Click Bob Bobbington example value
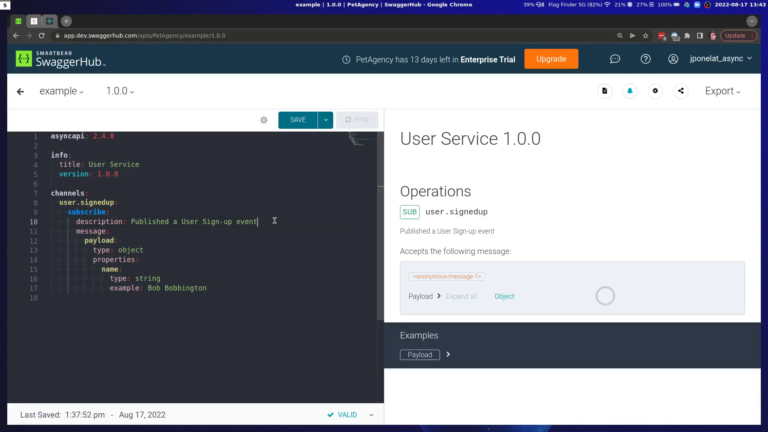Viewport: 768px width, 432px height. (x=177, y=288)
